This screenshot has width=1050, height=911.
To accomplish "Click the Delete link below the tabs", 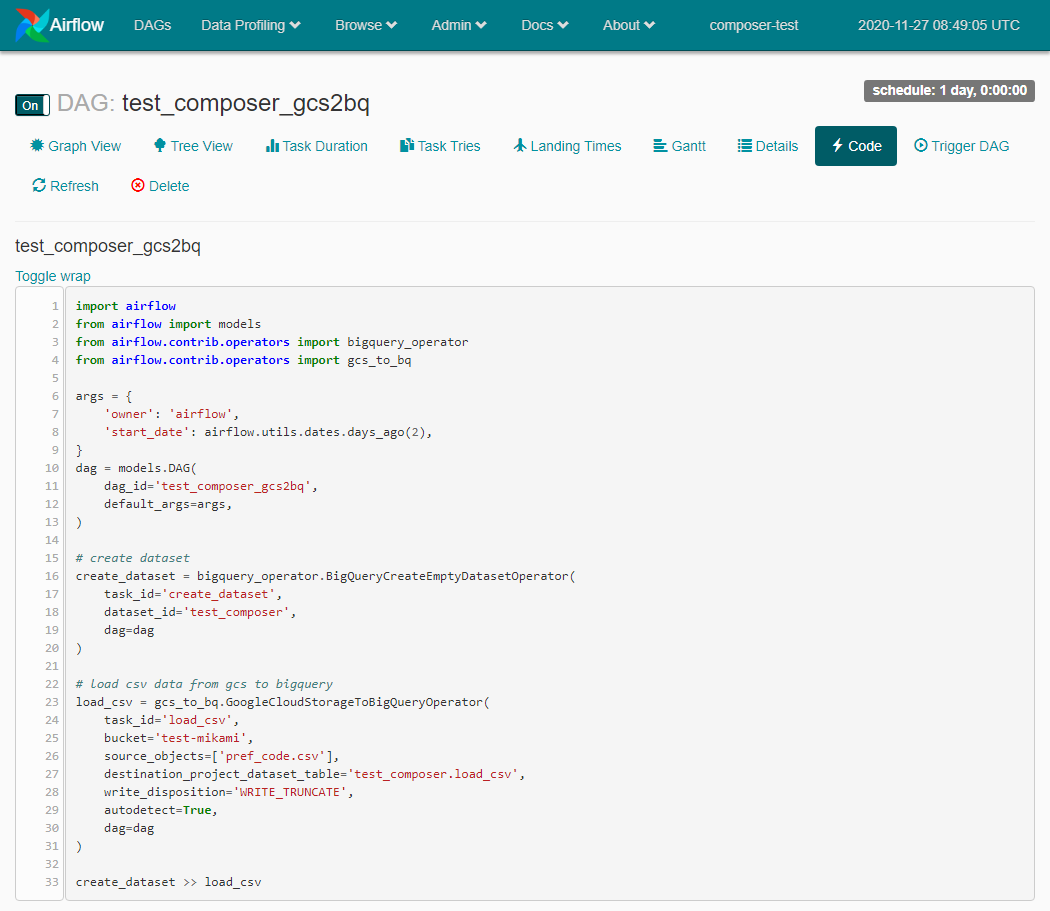I will point(168,186).
